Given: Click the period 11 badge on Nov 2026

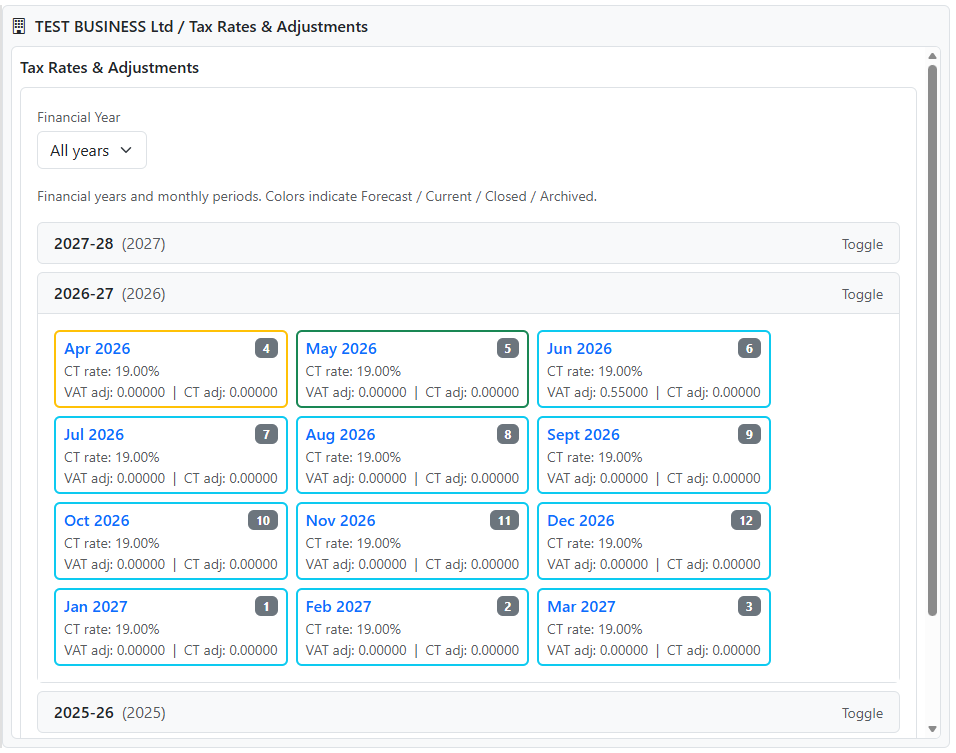Looking at the screenshot, I should [504, 521].
